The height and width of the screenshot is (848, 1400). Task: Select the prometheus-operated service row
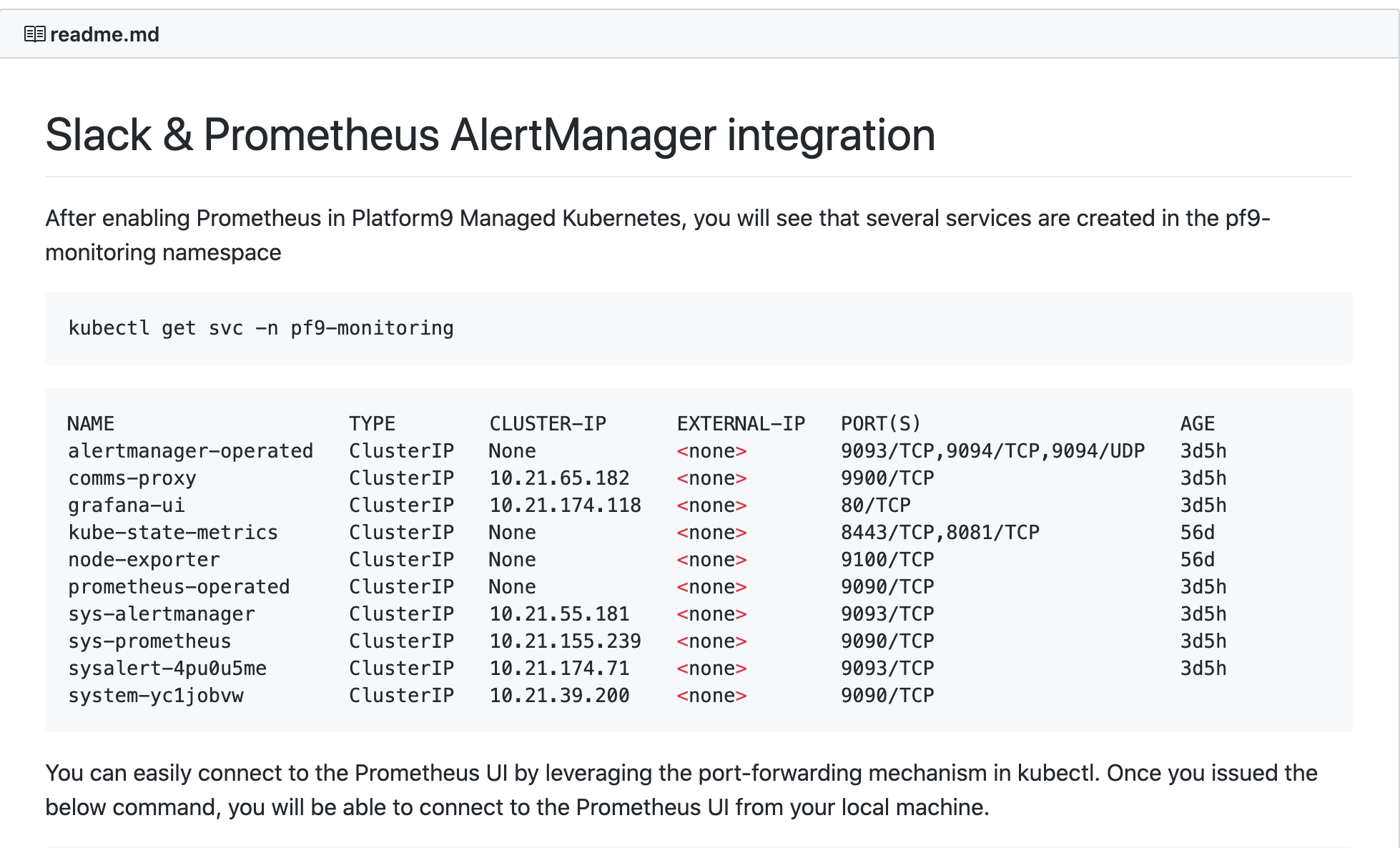(x=179, y=586)
